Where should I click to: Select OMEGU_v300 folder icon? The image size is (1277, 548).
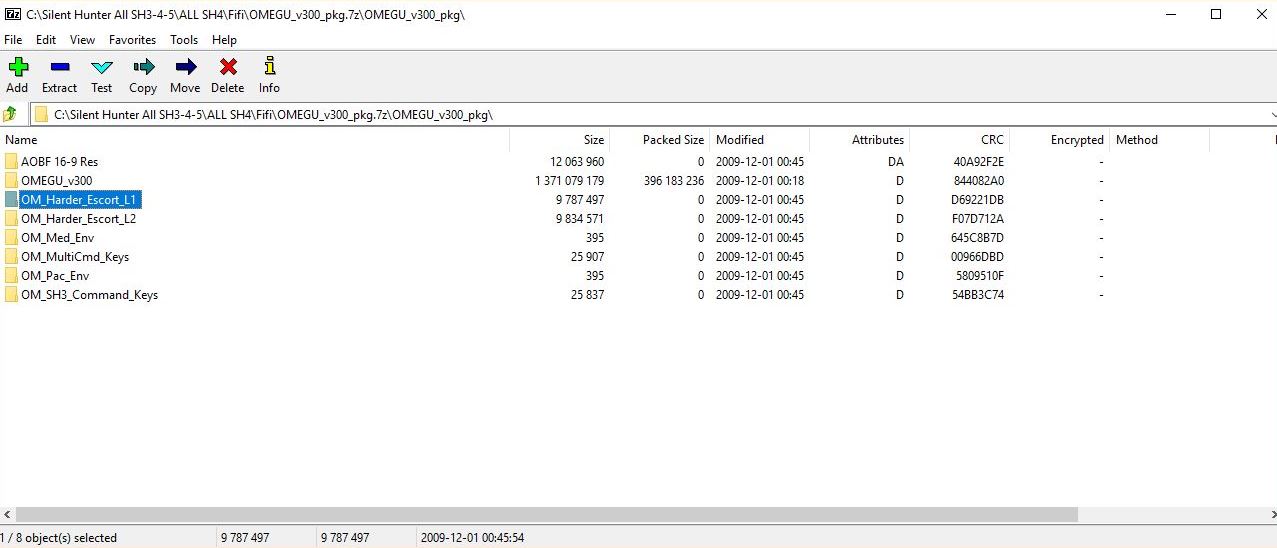click(11, 180)
